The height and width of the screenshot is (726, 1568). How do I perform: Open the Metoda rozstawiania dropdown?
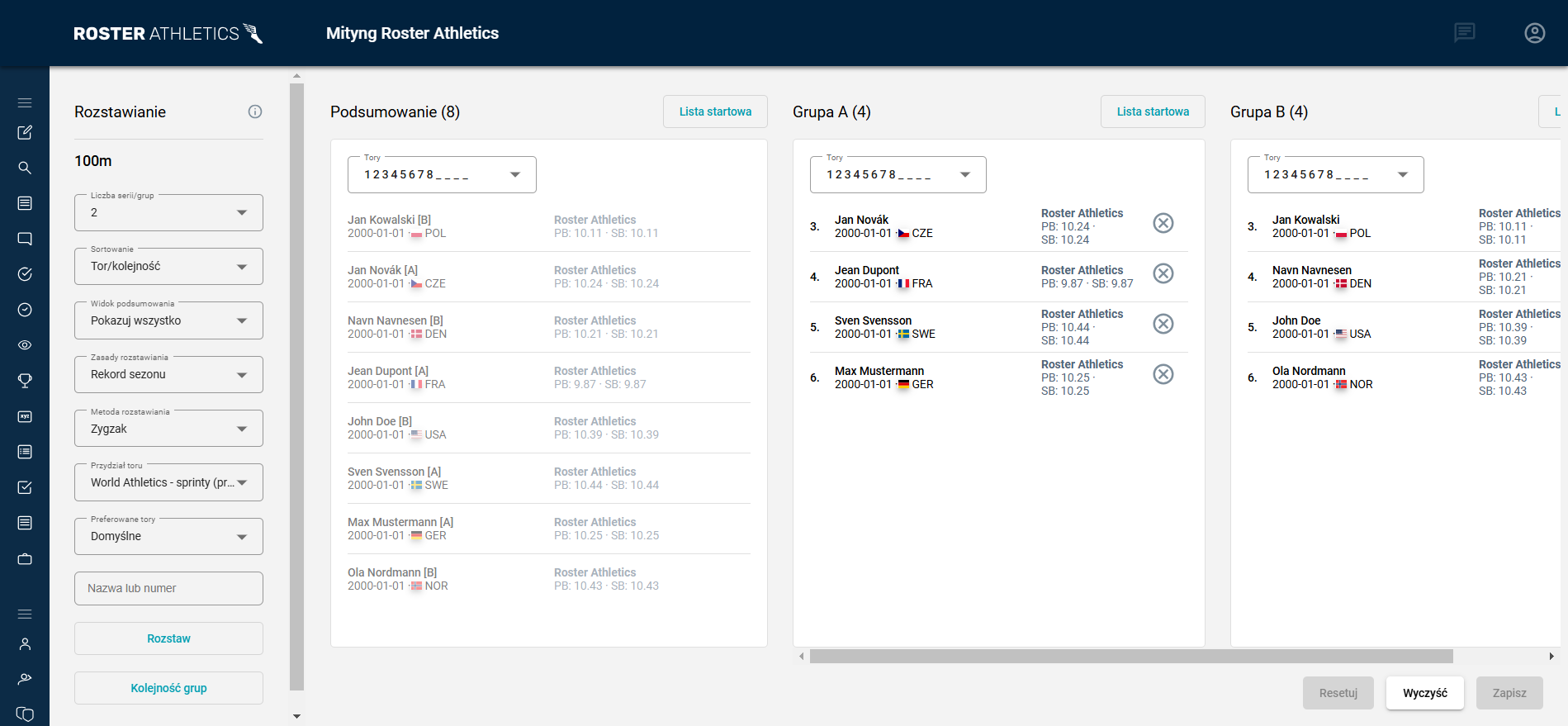pos(168,429)
